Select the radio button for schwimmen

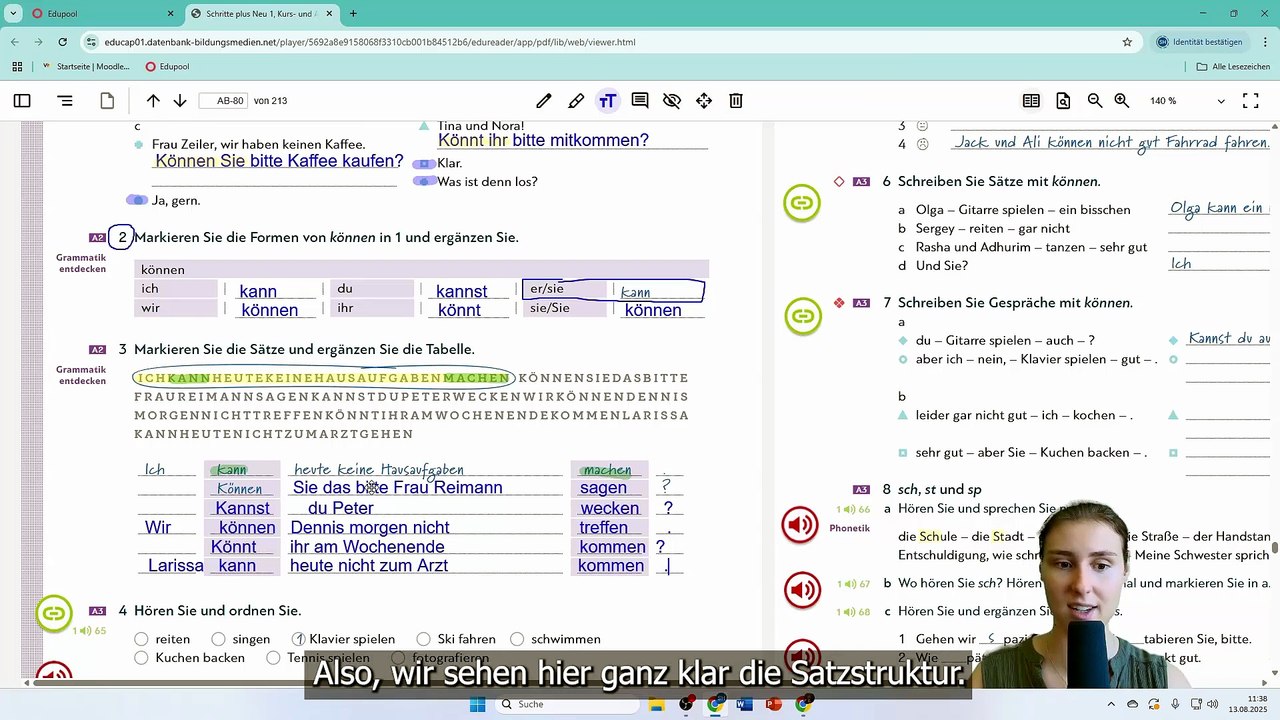[x=517, y=639]
